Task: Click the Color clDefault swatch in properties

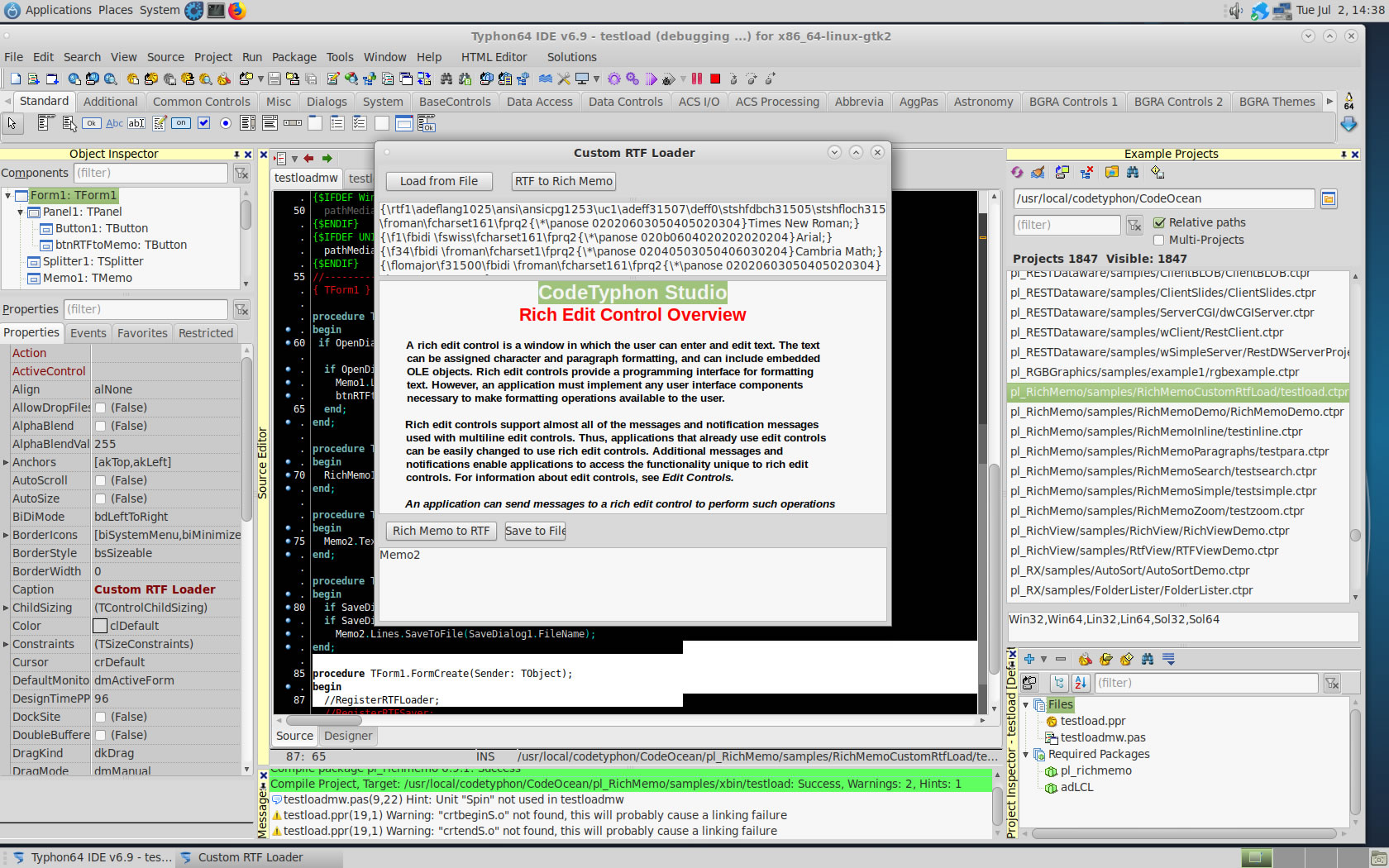Action: point(100,626)
